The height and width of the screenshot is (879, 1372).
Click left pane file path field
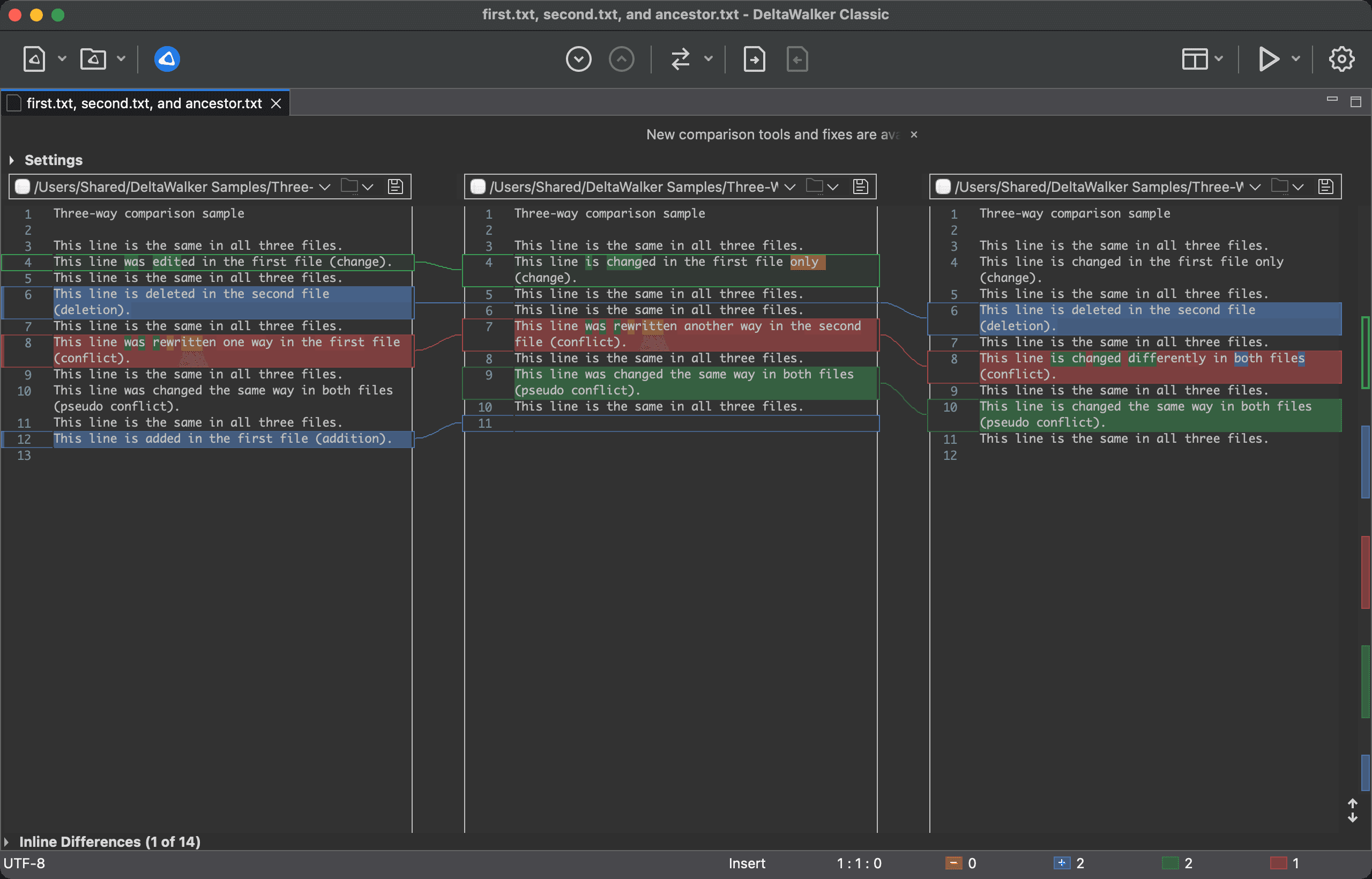click(x=174, y=187)
